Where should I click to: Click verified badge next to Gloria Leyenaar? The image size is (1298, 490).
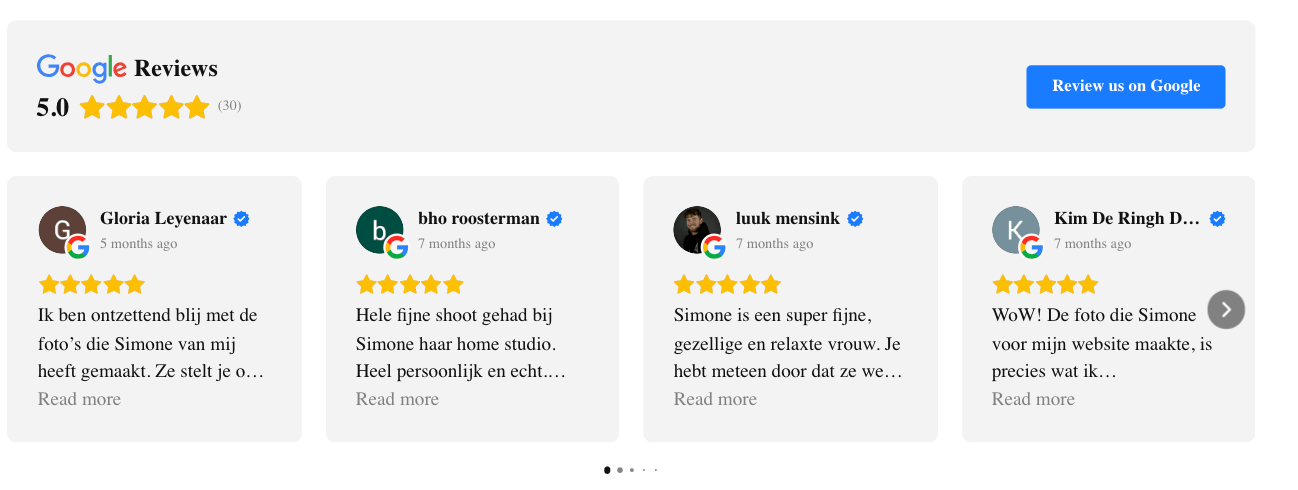(x=242, y=219)
